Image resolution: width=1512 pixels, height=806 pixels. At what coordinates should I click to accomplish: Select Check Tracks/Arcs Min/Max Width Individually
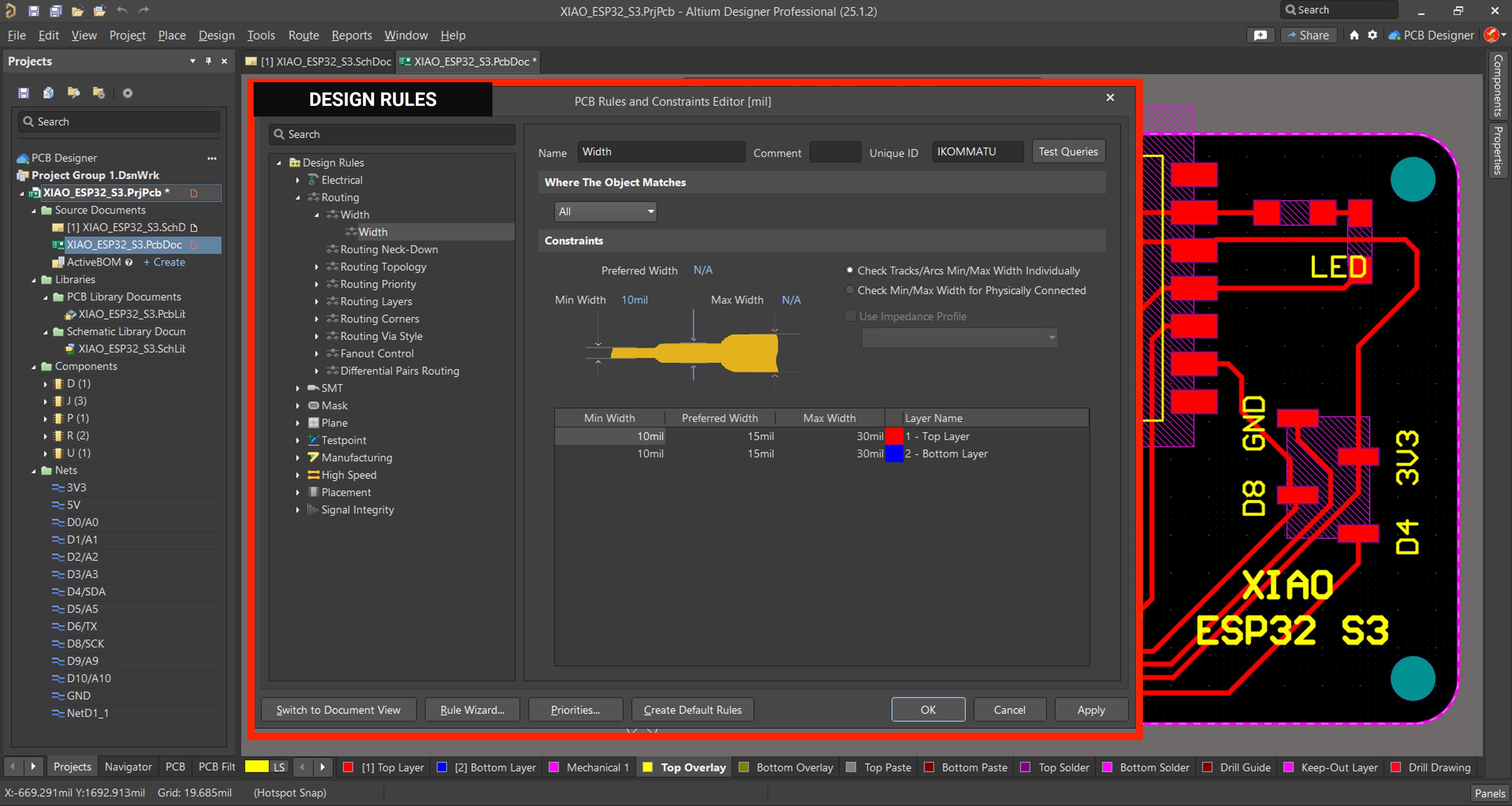(x=849, y=270)
